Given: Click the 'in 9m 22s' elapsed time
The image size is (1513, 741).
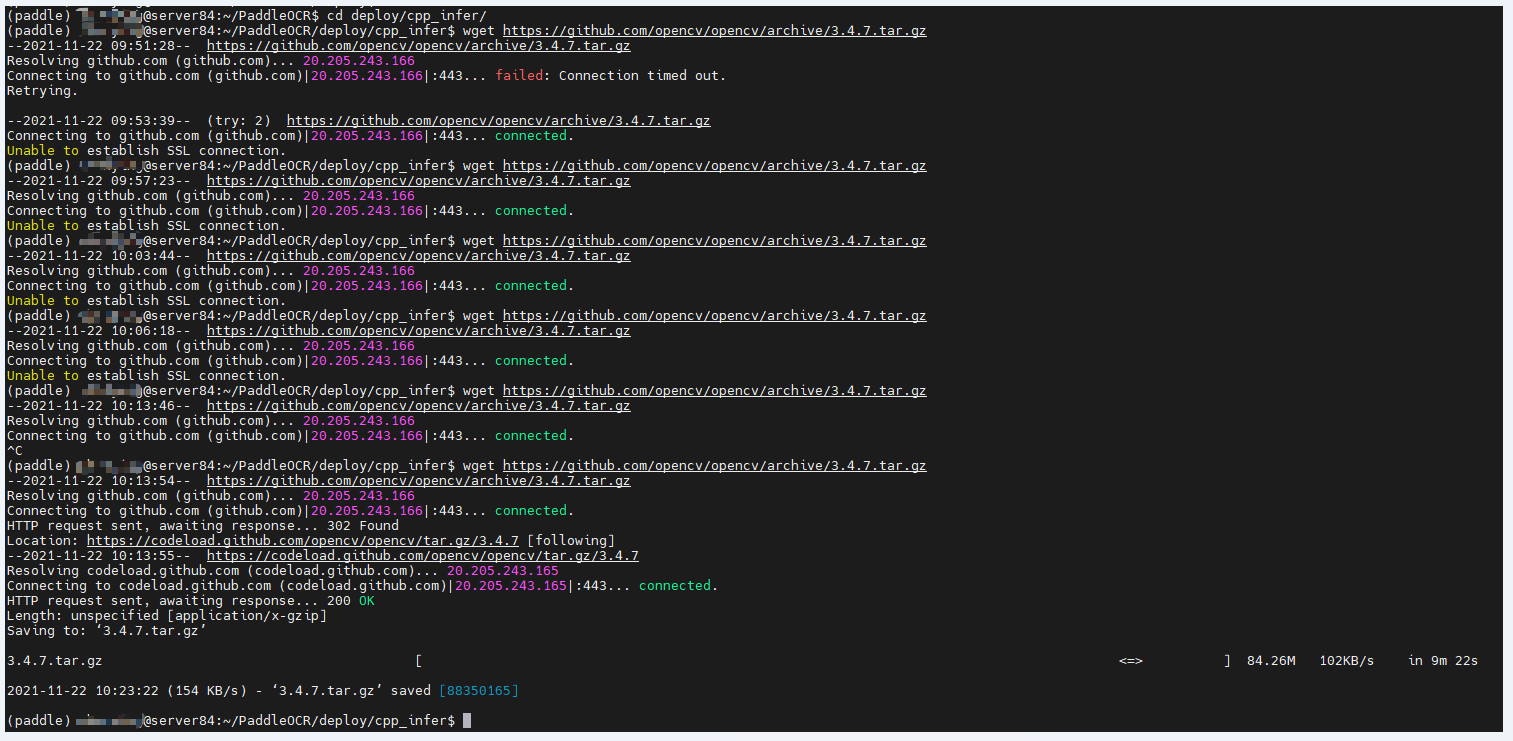Looking at the screenshot, I should coord(1443,661).
